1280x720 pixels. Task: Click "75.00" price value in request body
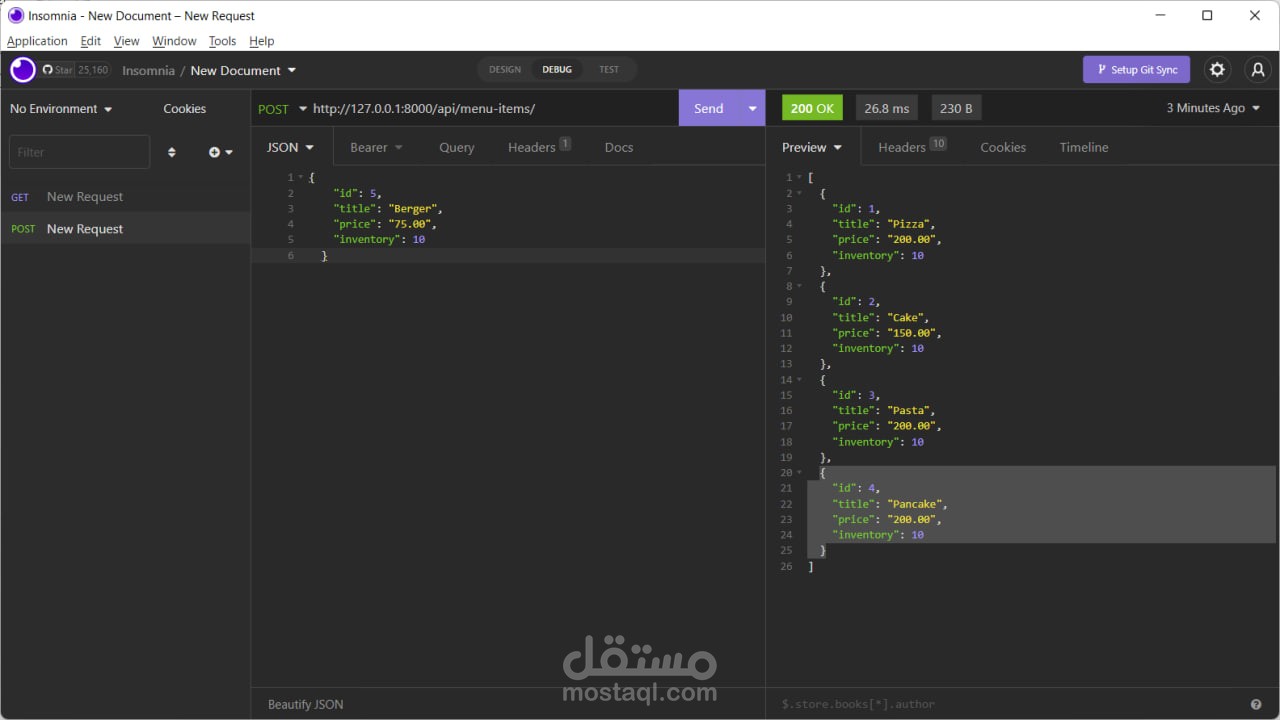click(x=409, y=224)
